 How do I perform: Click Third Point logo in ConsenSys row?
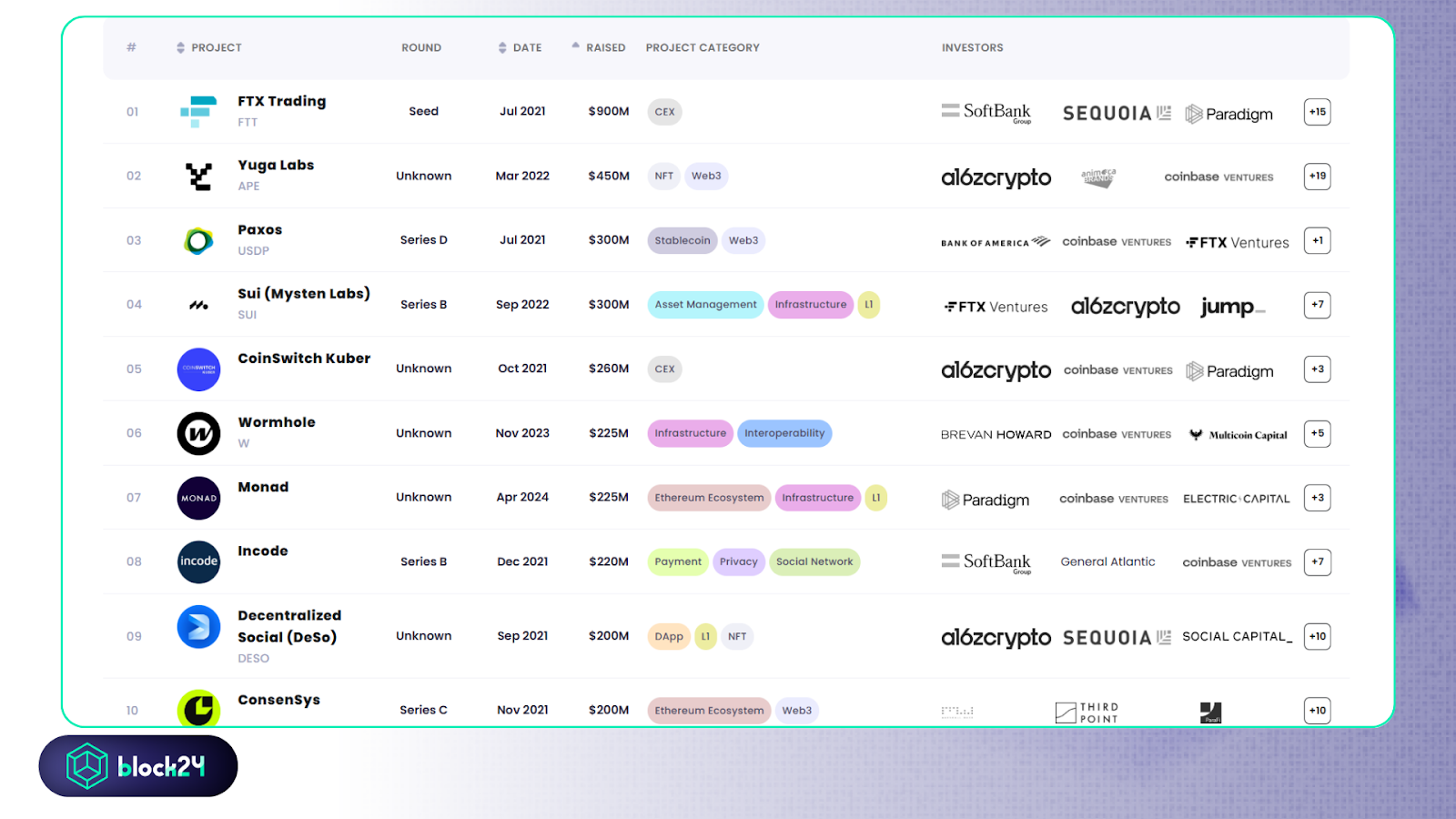1087,713
